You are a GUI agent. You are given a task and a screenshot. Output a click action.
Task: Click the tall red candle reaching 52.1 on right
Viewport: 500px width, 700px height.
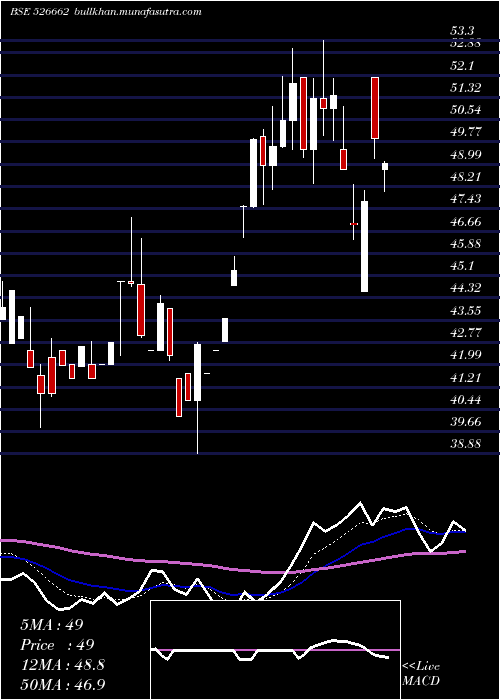(x=375, y=108)
